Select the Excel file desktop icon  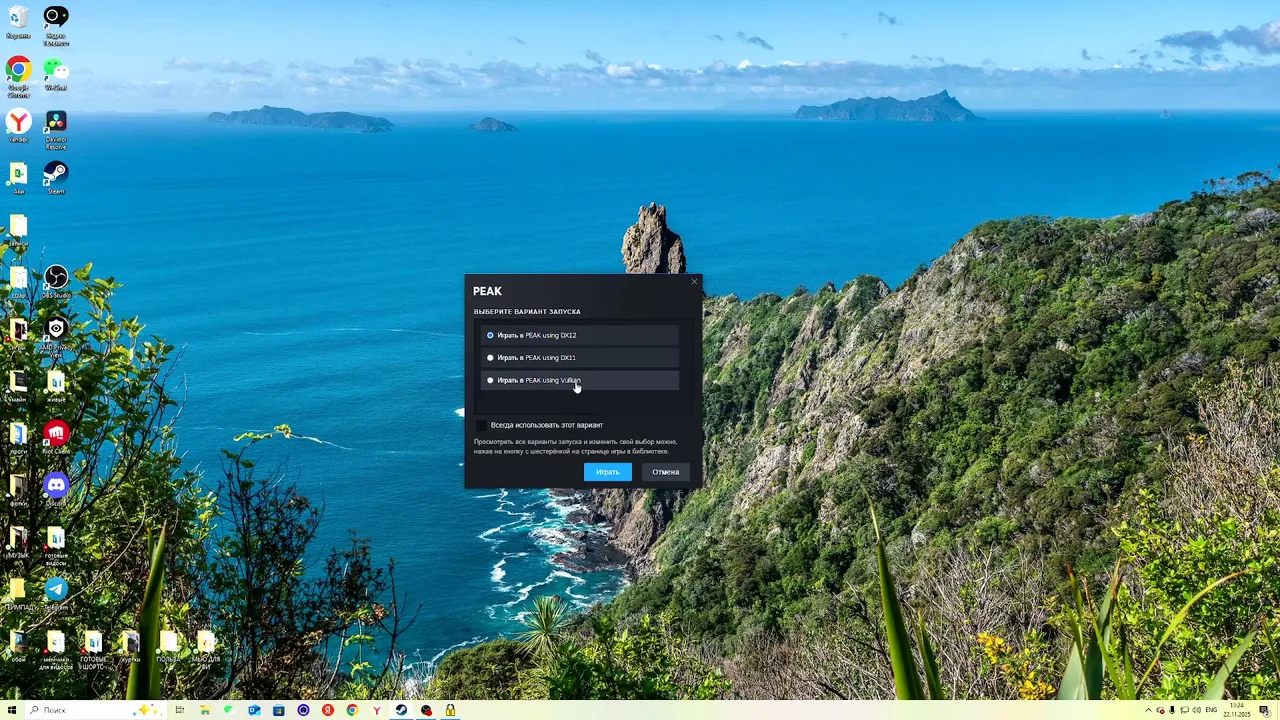point(18,178)
